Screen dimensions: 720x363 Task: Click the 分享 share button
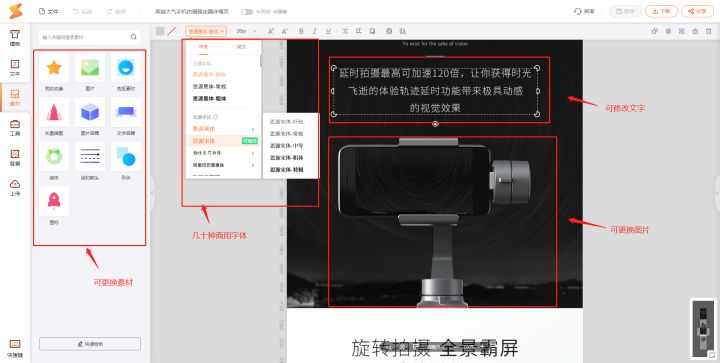pos(697,11)
